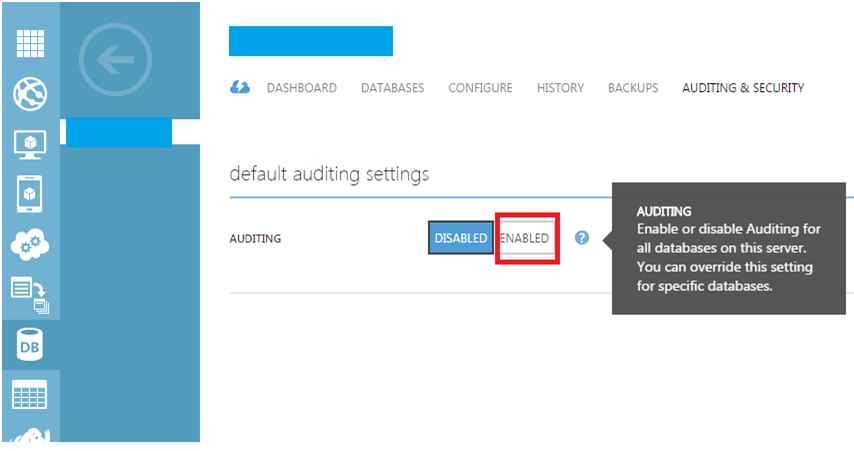Open the All Items grid icon
854x451 pixels.
click(30, 44)
